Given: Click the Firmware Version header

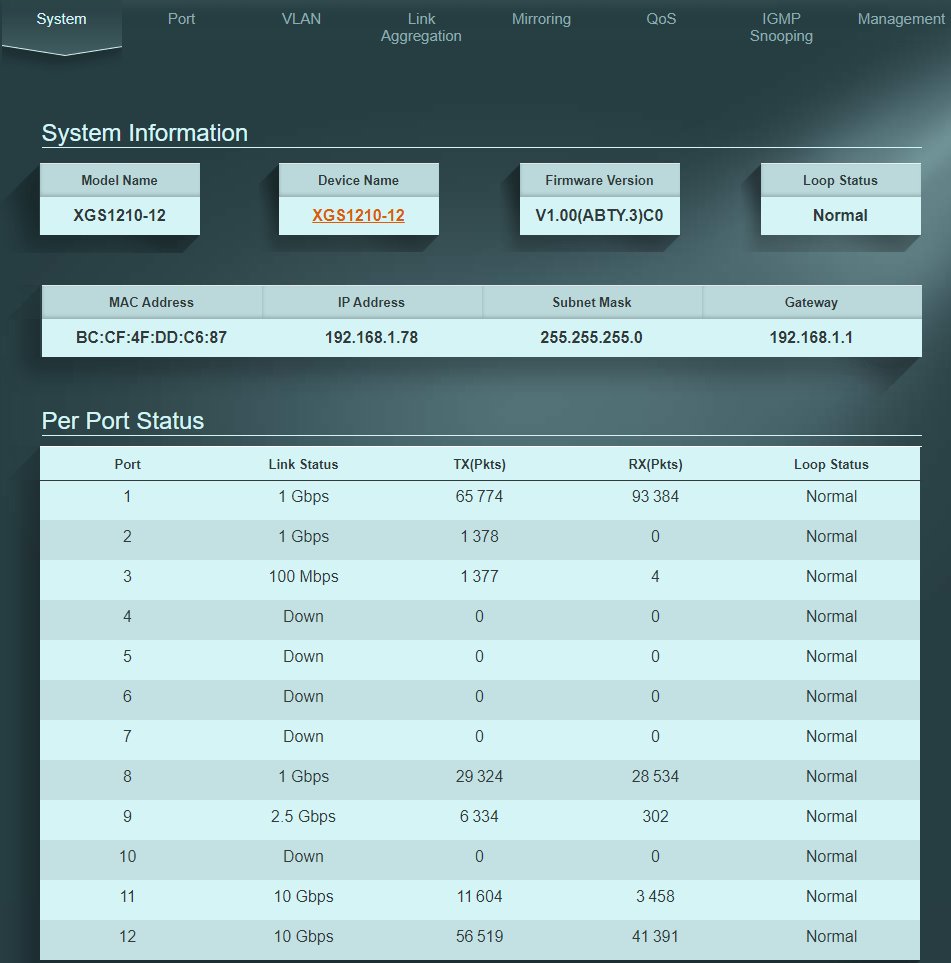Looking at the screenshot, I should point(599,180).
